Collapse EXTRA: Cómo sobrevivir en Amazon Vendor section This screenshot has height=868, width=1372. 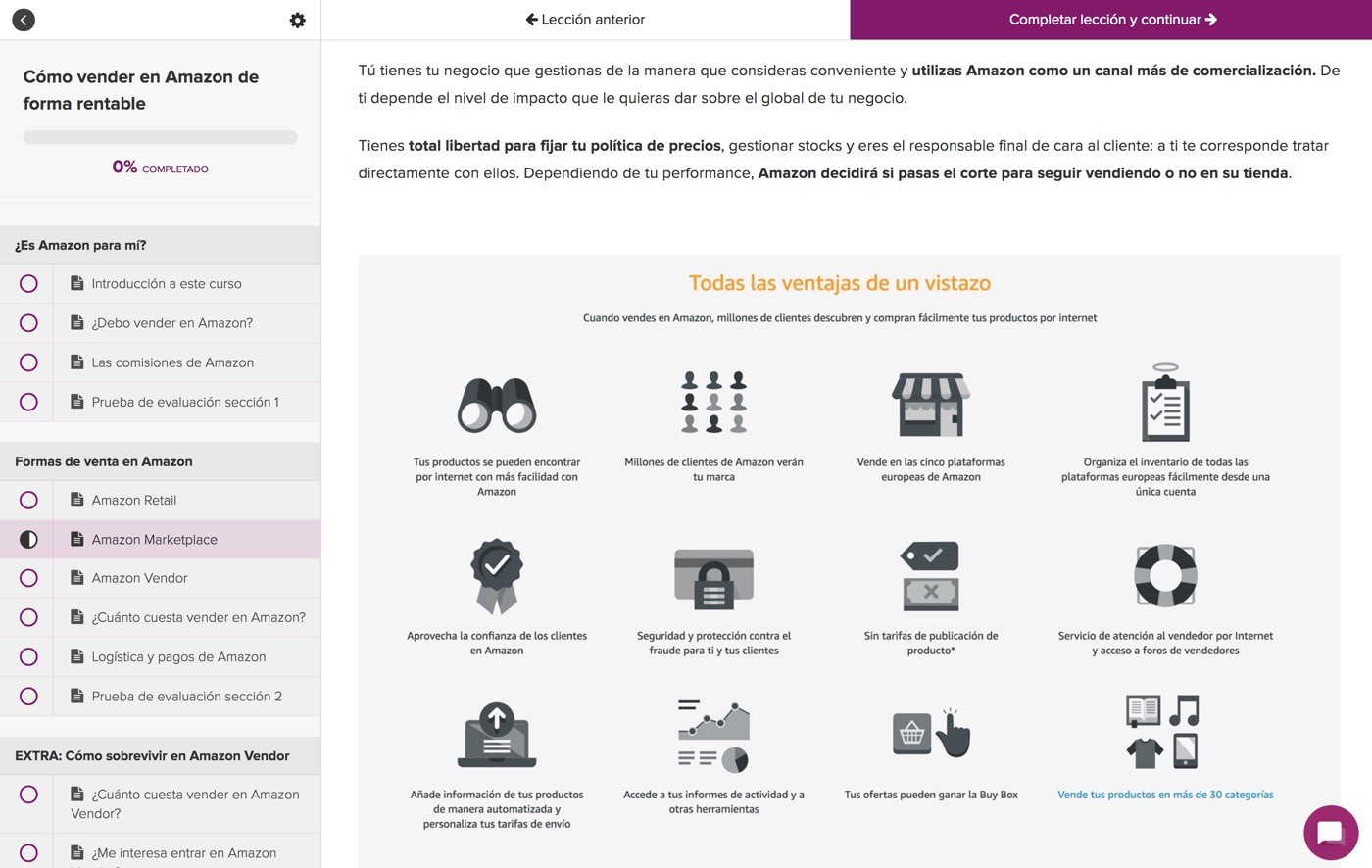click(x=160, y=755)
